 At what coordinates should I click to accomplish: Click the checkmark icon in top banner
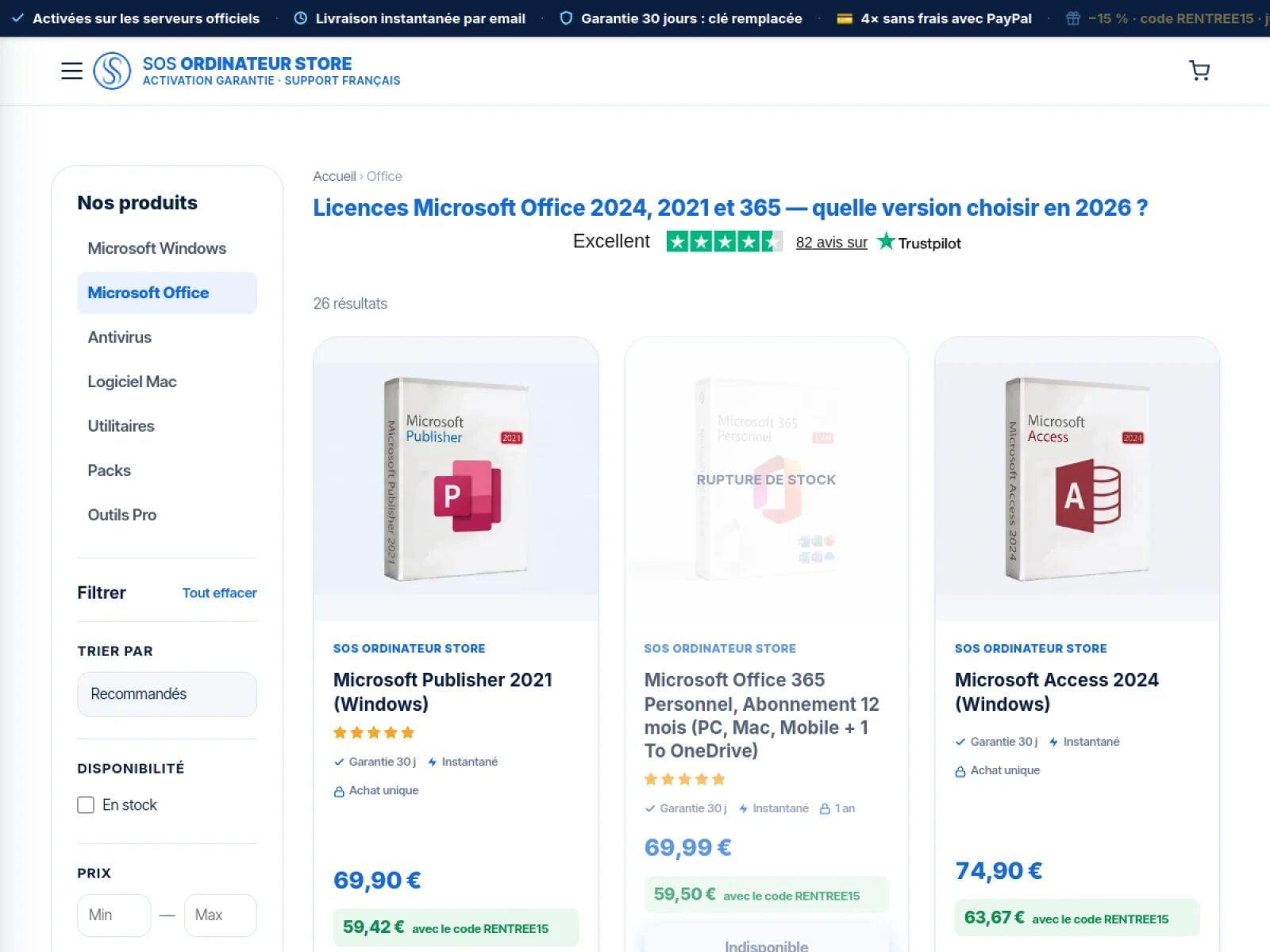pyautogui.click(x=17, y=18)
